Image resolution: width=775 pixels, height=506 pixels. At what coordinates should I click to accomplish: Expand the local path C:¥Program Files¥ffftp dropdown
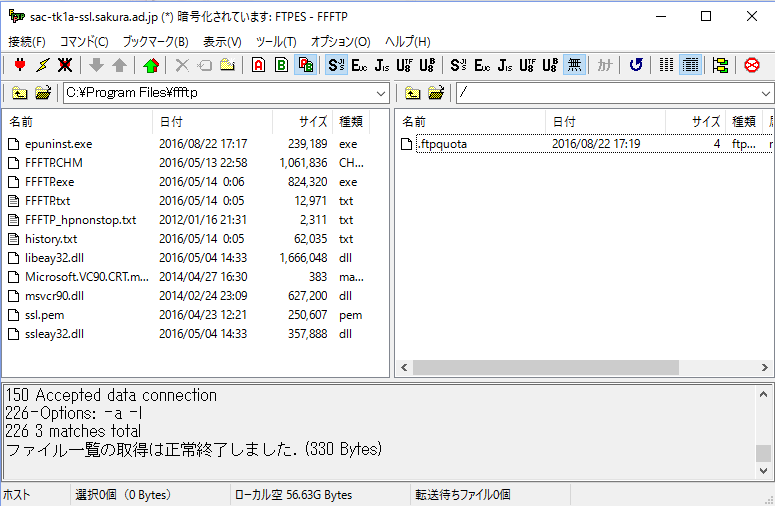[381, 93]
